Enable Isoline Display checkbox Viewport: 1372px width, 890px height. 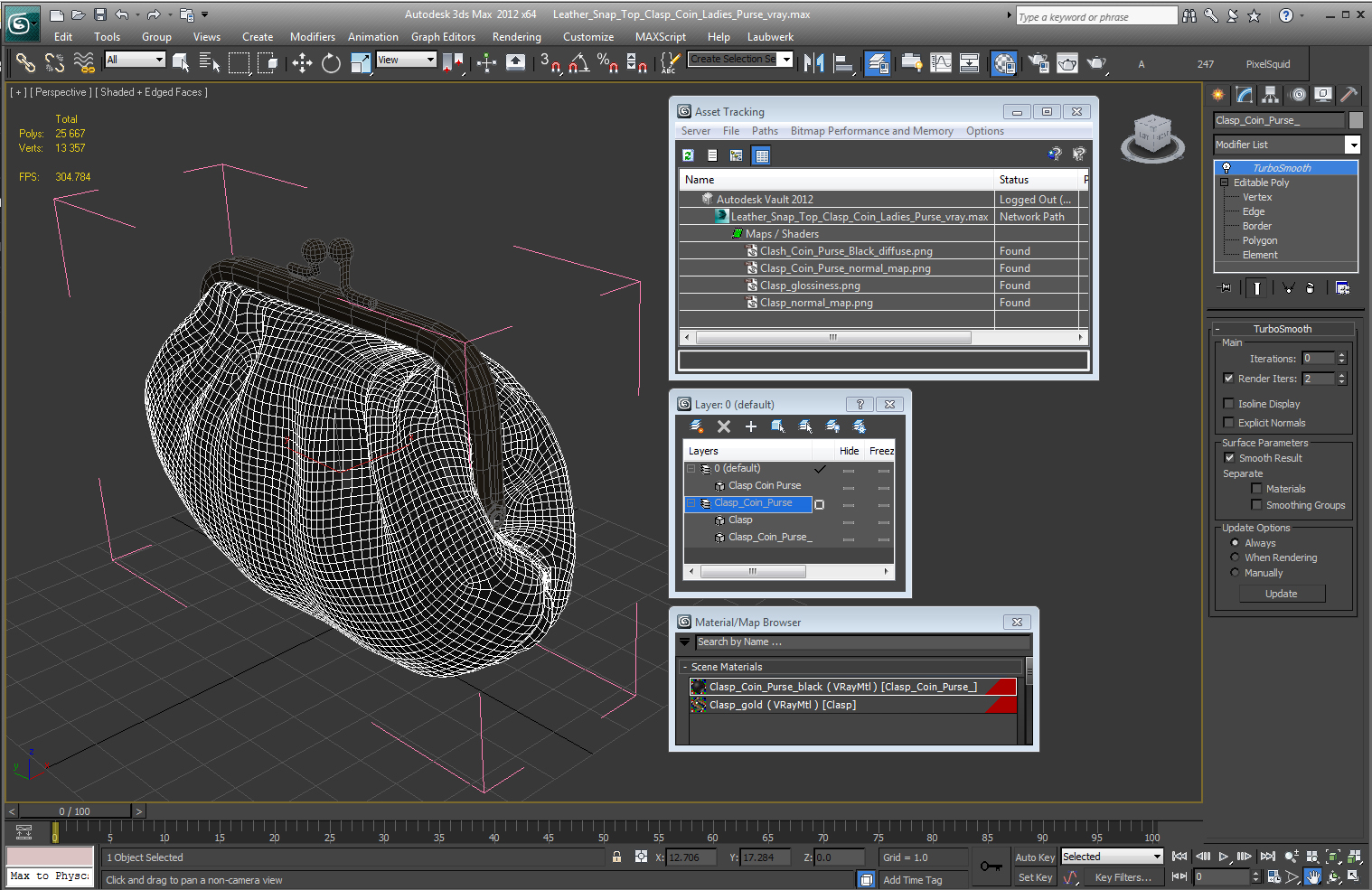click(x=1228, y=404)
